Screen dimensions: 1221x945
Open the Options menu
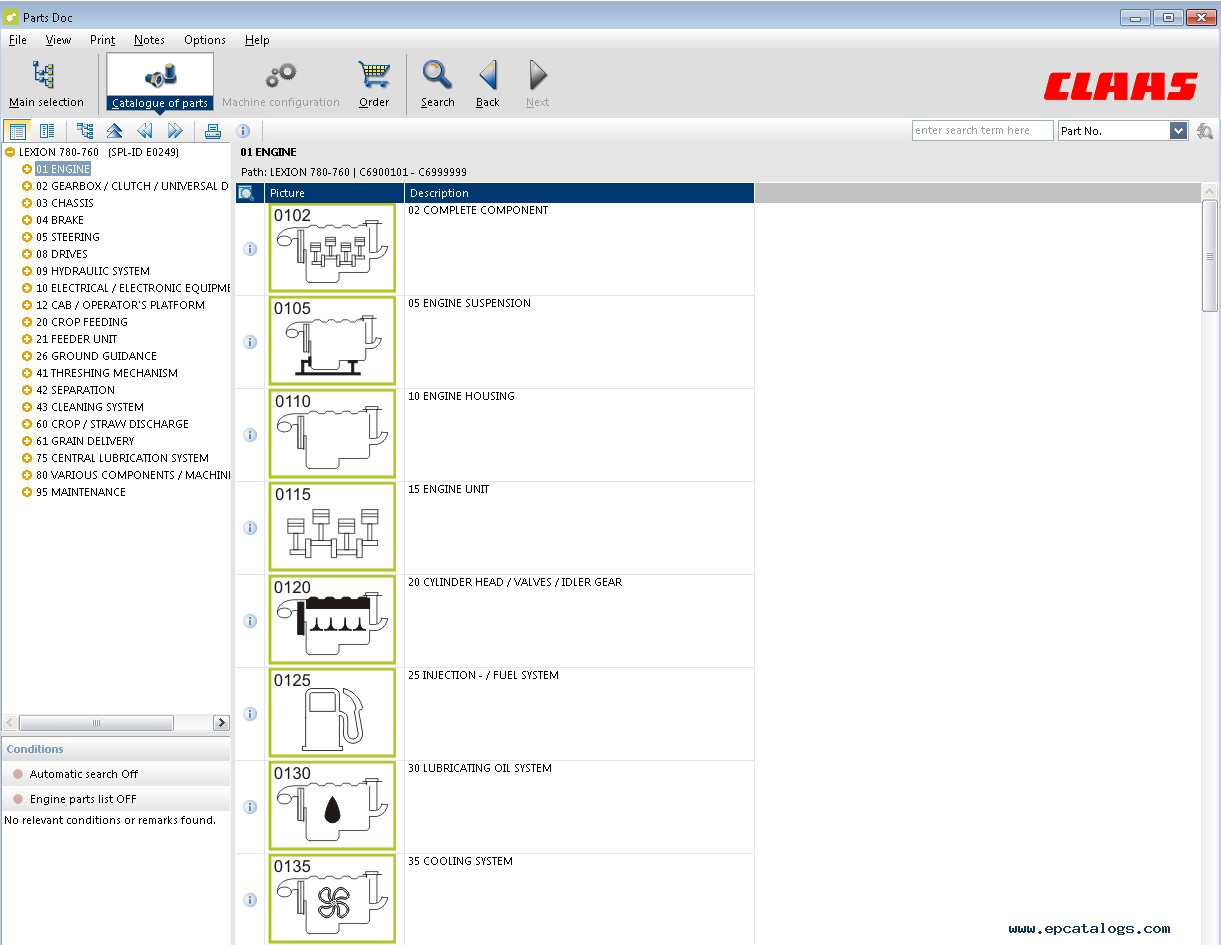click(204, 40)
